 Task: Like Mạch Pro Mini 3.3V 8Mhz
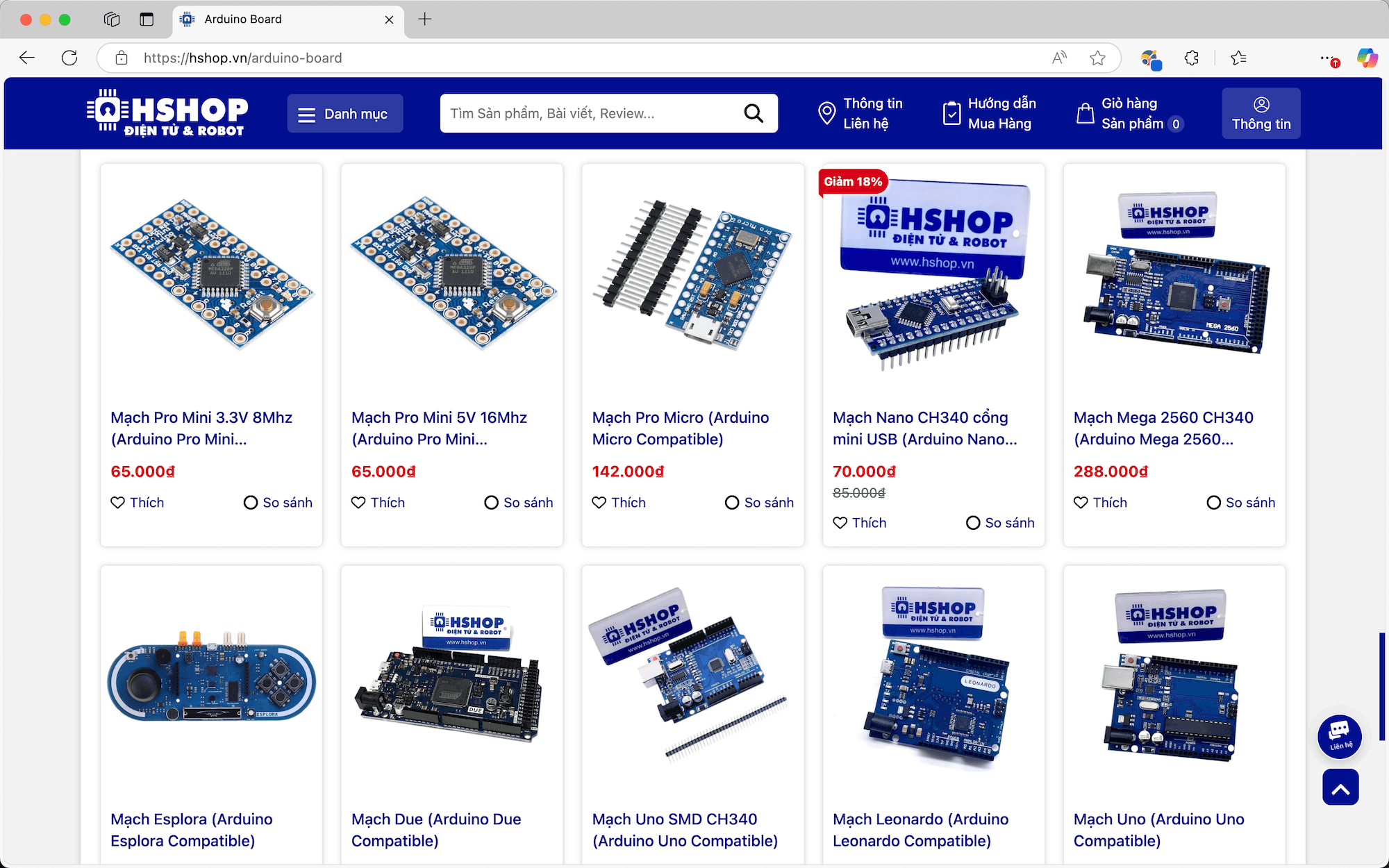pyautogui.click(x=138, y=503)
